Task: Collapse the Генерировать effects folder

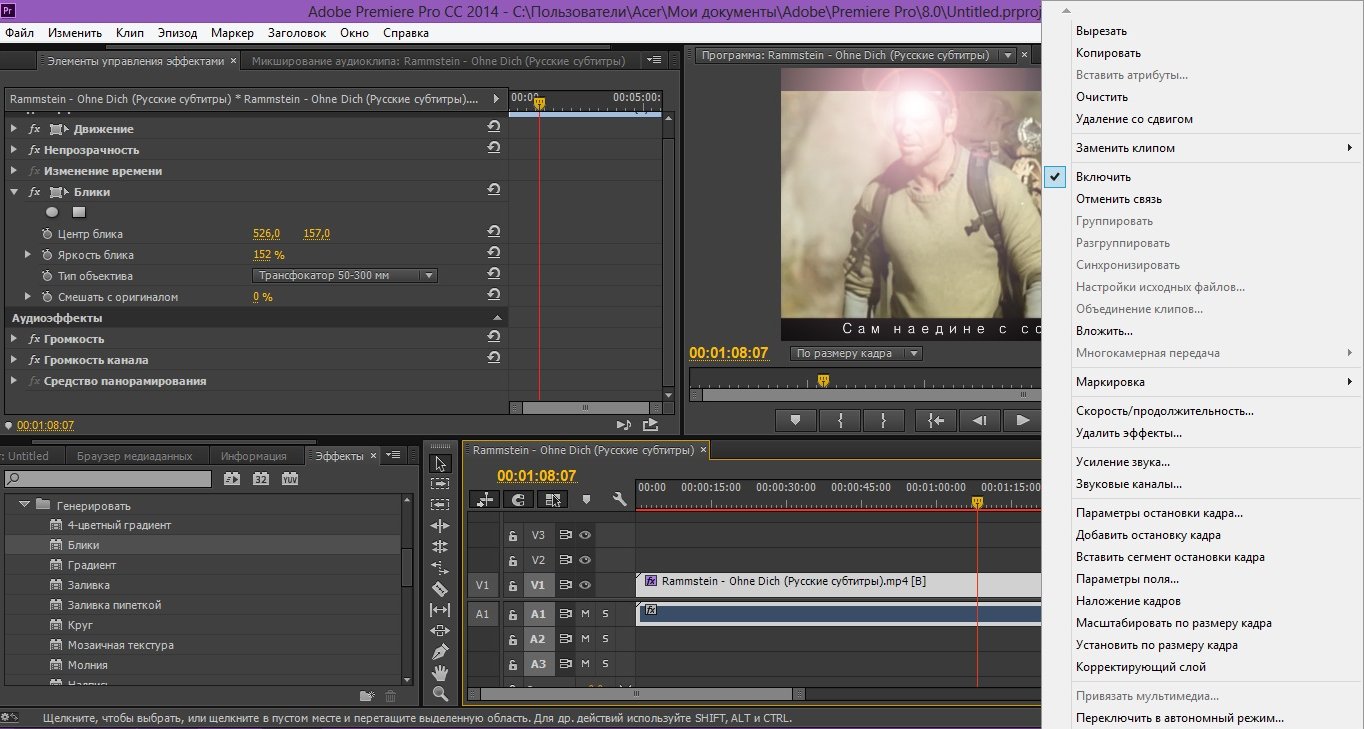Action: [x=24, y=505]
